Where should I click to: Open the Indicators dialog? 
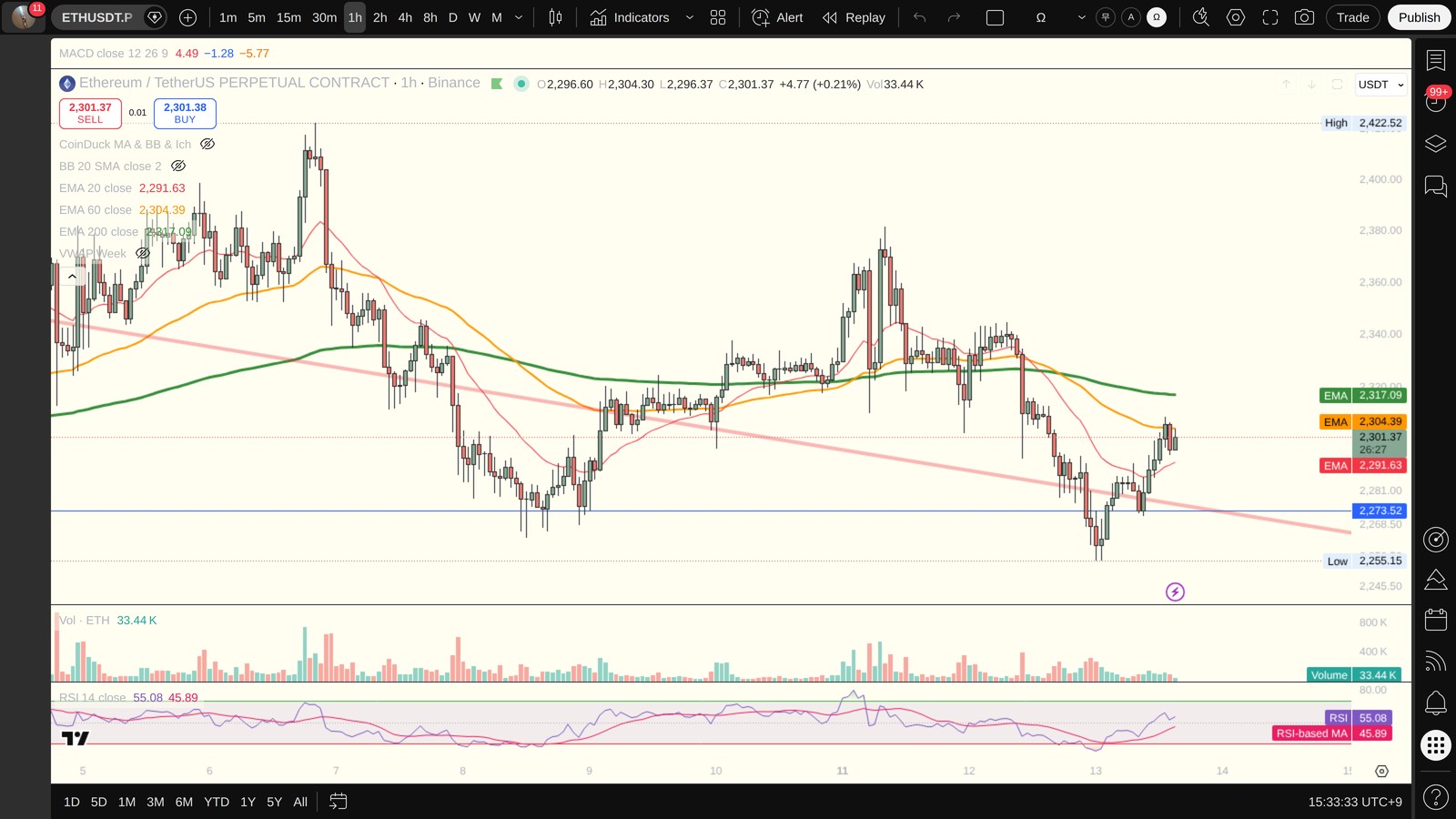(x=630, y=17)
